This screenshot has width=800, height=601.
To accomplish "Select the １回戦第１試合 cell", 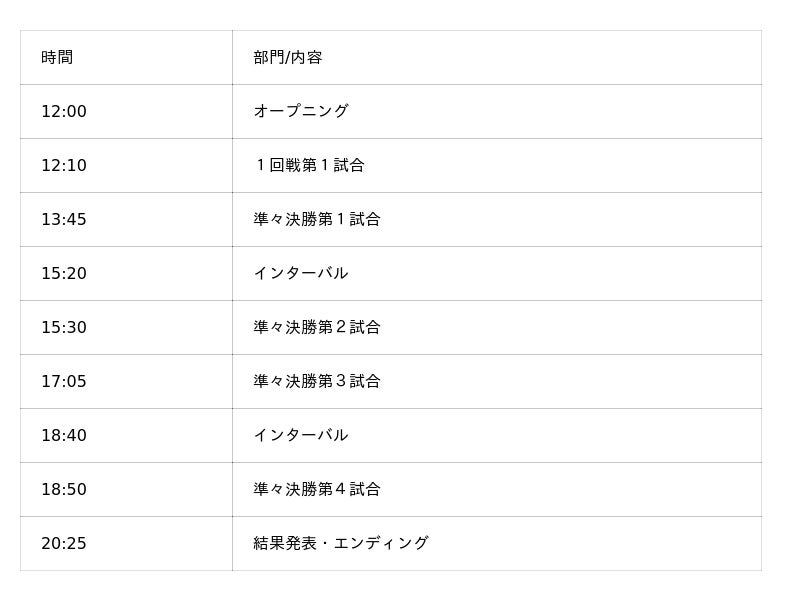I will (x=309, y=166).
